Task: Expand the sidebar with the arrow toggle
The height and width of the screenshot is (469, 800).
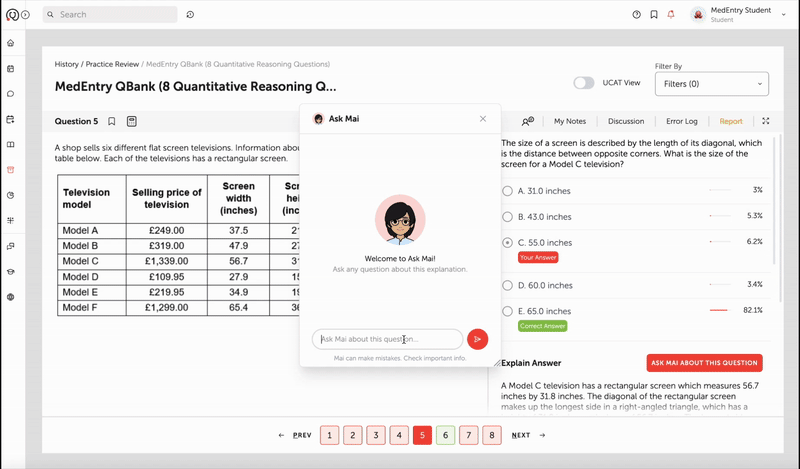Action: (26, 15)
